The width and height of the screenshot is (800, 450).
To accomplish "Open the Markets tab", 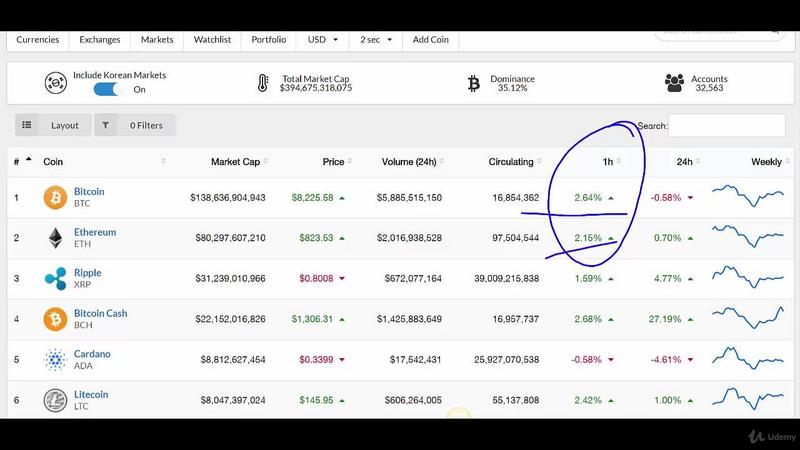I will (157, 39).
